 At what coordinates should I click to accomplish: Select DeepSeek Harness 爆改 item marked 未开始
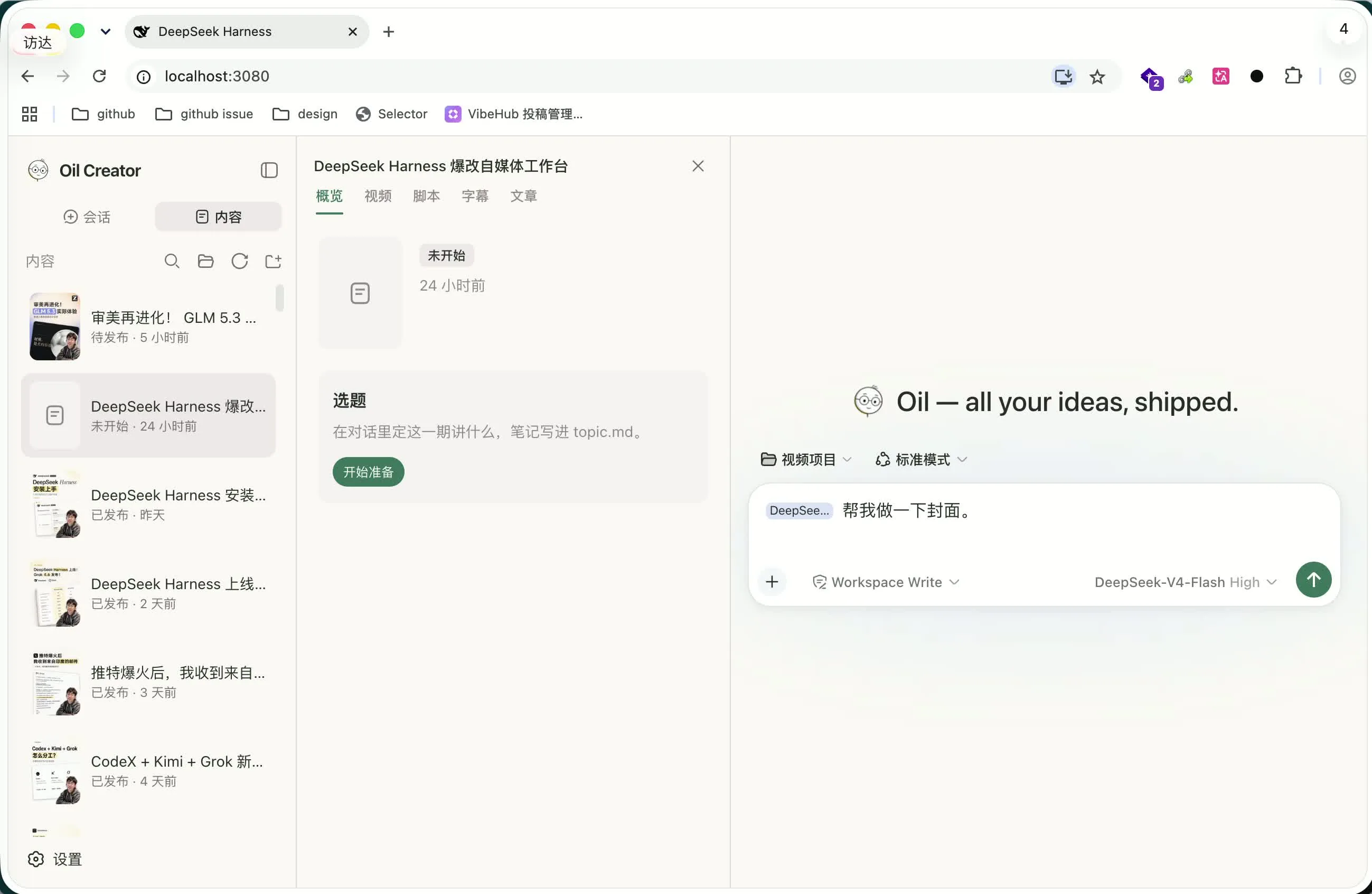pyautogui.click(x=149, y=415)
